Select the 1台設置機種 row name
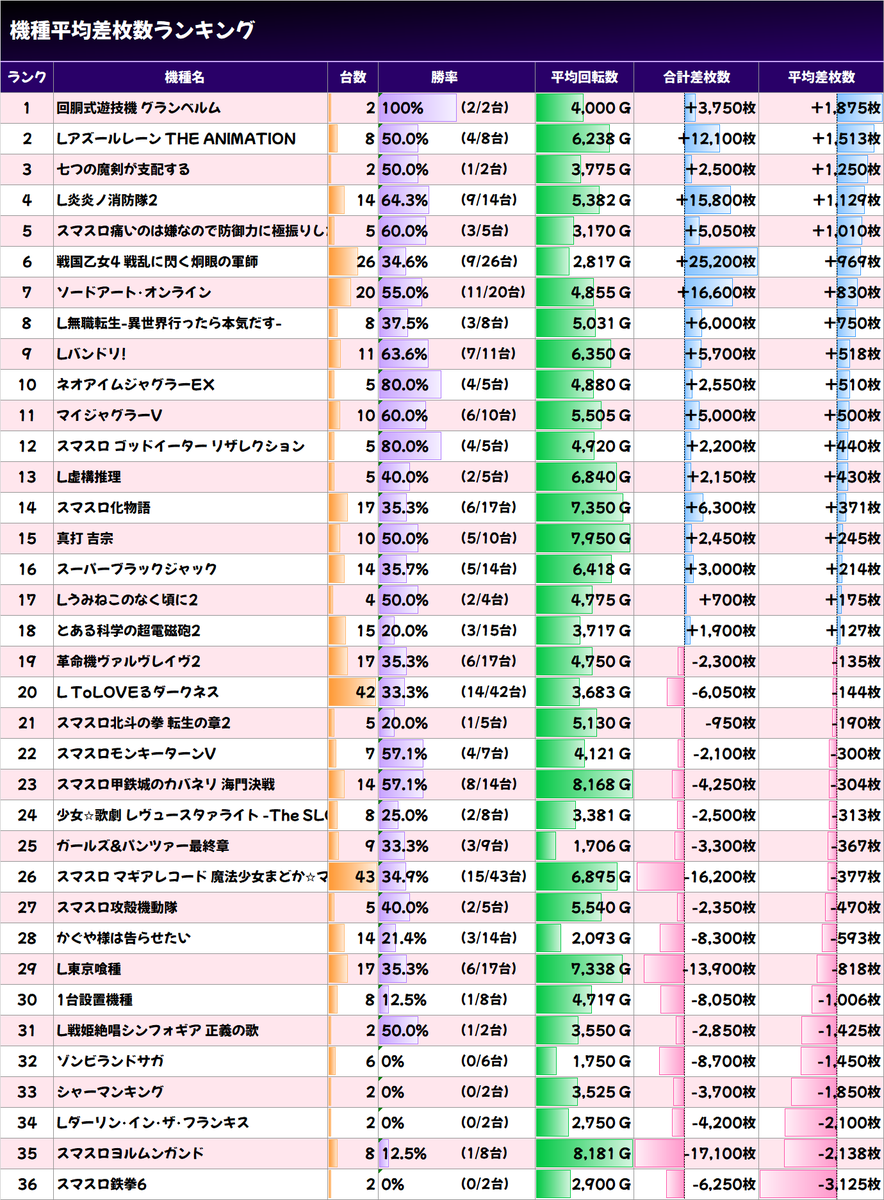 [95, 1000]
